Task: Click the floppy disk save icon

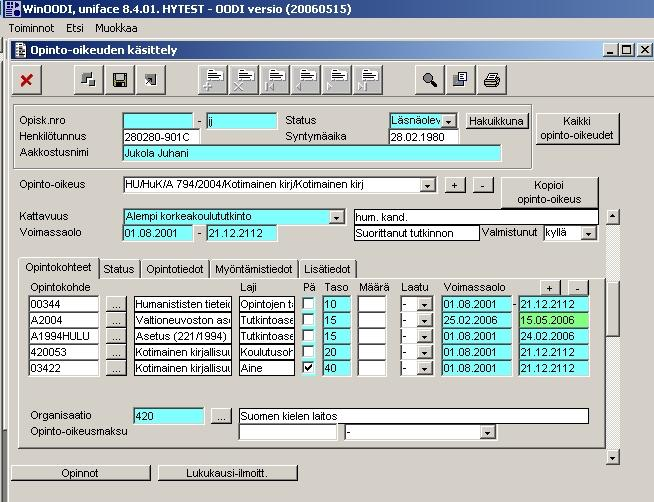Action: [x=120, y=80]
